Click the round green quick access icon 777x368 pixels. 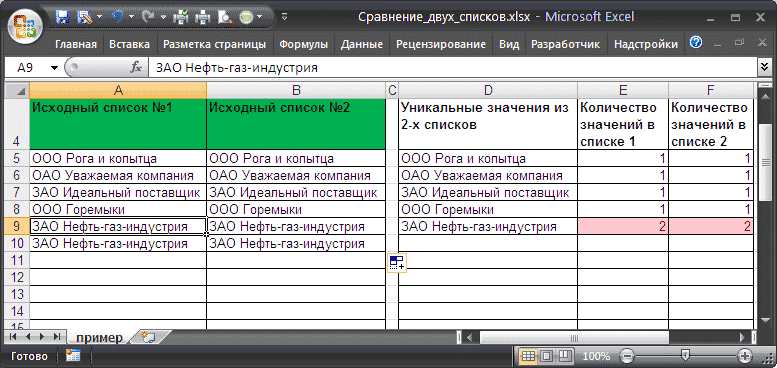pos(247,17)
